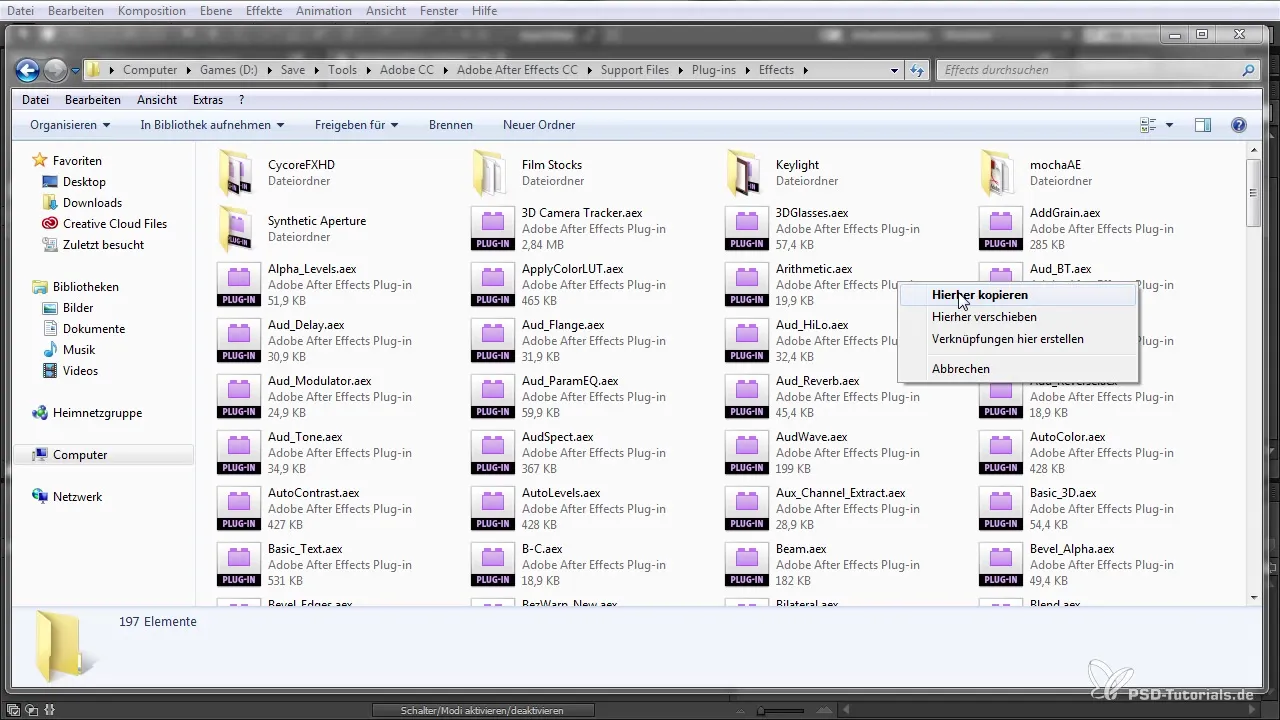Select the Keylight folder icon

tap(745, 173)
